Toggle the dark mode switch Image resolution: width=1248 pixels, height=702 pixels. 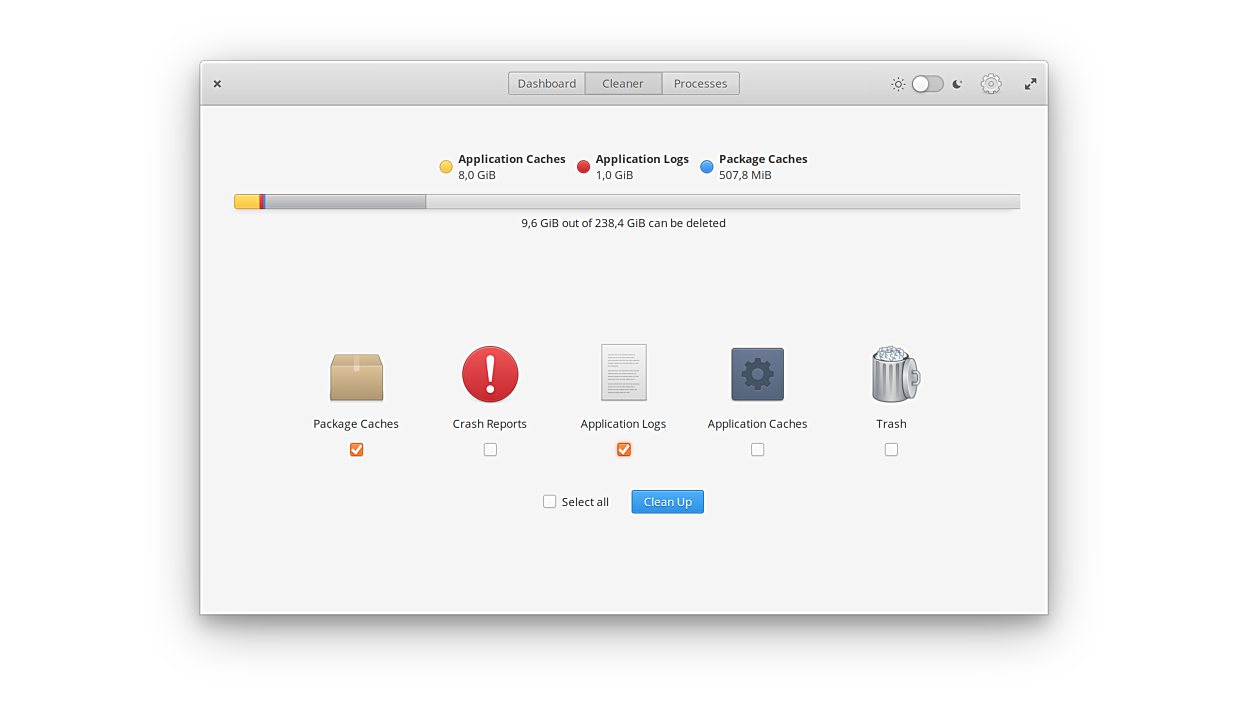click(927, 84)
